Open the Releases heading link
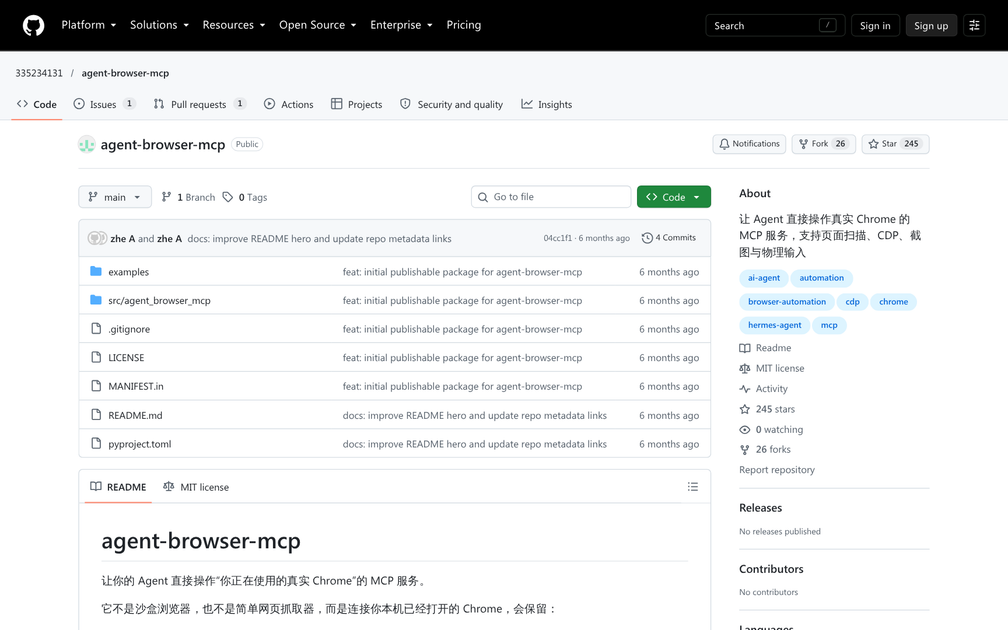This screenshot has height=630, width=1008. pyautogui.click(x=760, y=508)
